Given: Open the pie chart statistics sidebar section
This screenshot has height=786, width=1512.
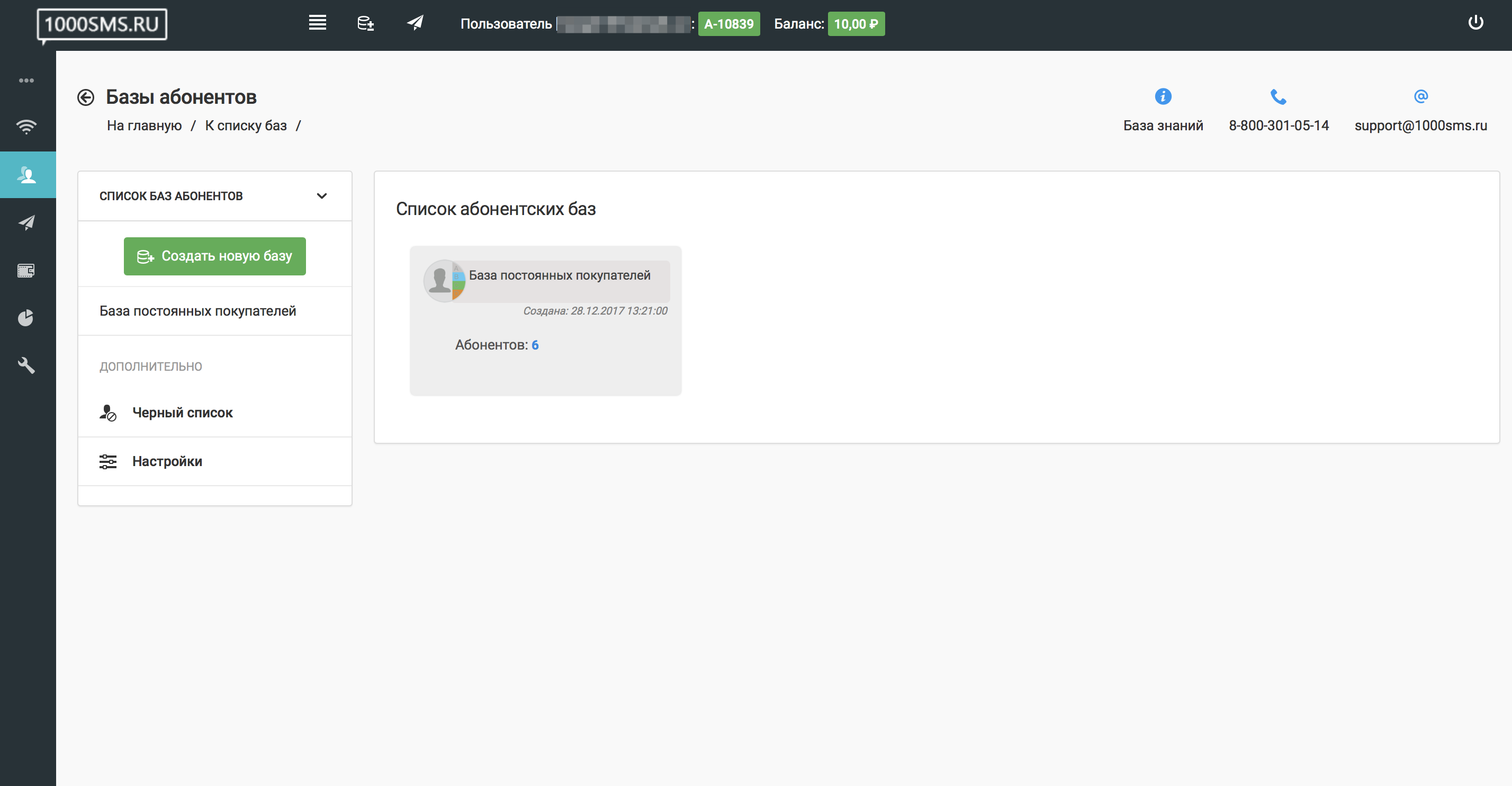Looking at the screenshot, I should coord(26,318).
